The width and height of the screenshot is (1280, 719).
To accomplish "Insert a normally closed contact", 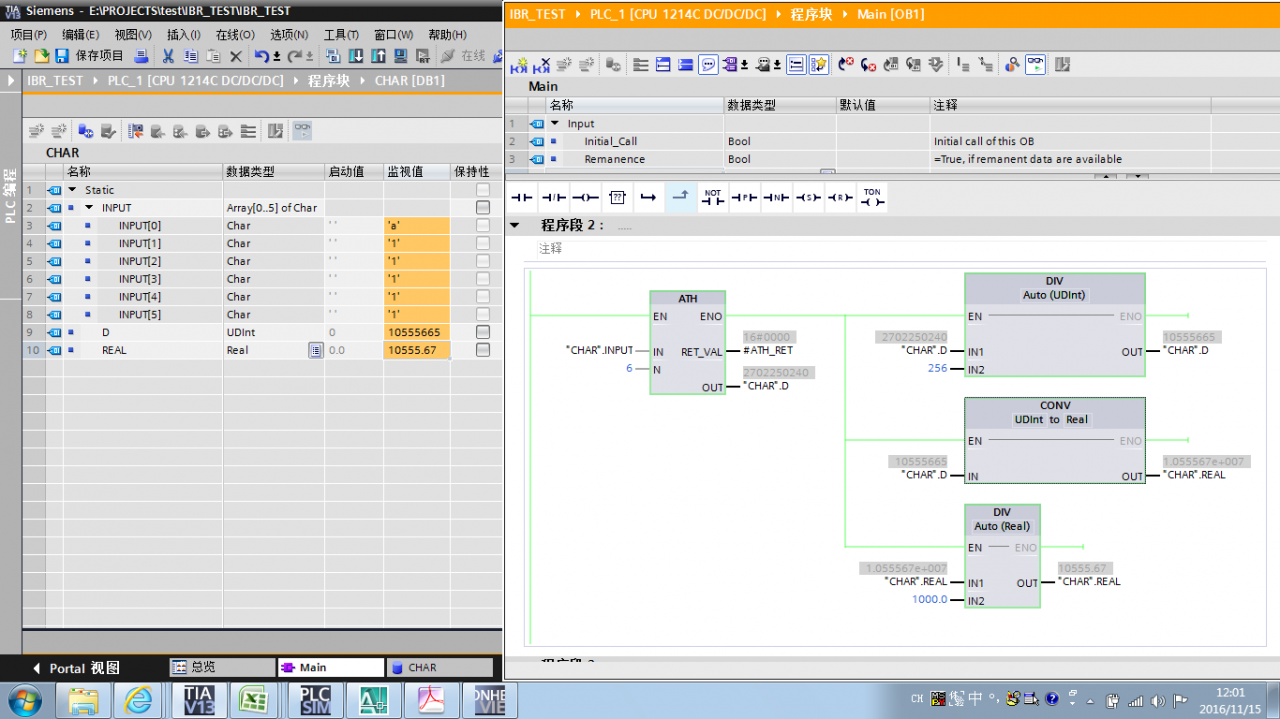I will [553, 197].
